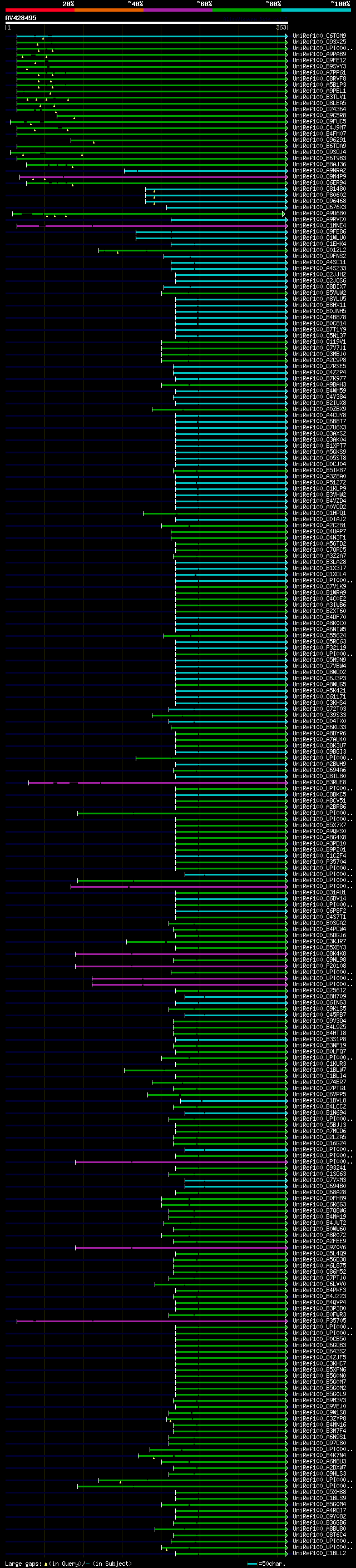Select hit label UniRef100_O81480
Image resolution: width=356 pixels, height=1568 pixels.
(x=319, y=189)
